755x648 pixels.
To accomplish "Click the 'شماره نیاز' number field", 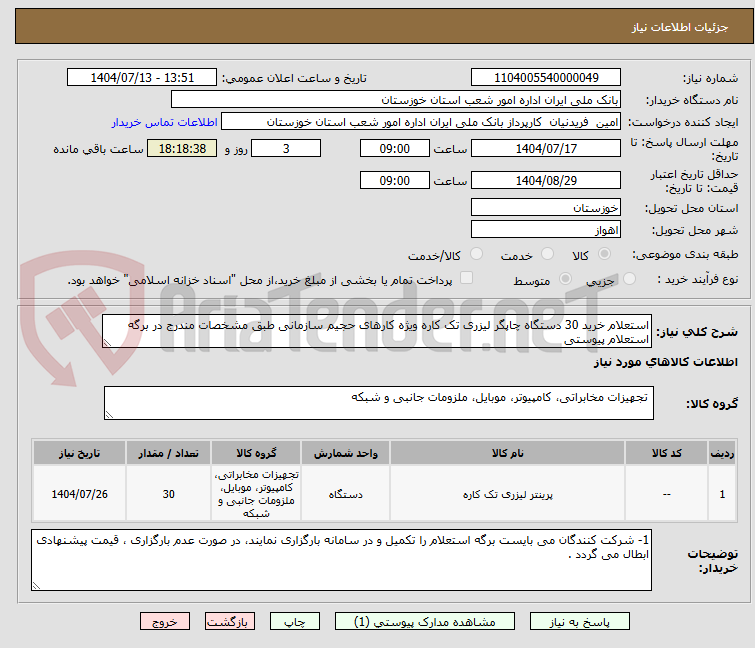I will click(x=546, y=78).
